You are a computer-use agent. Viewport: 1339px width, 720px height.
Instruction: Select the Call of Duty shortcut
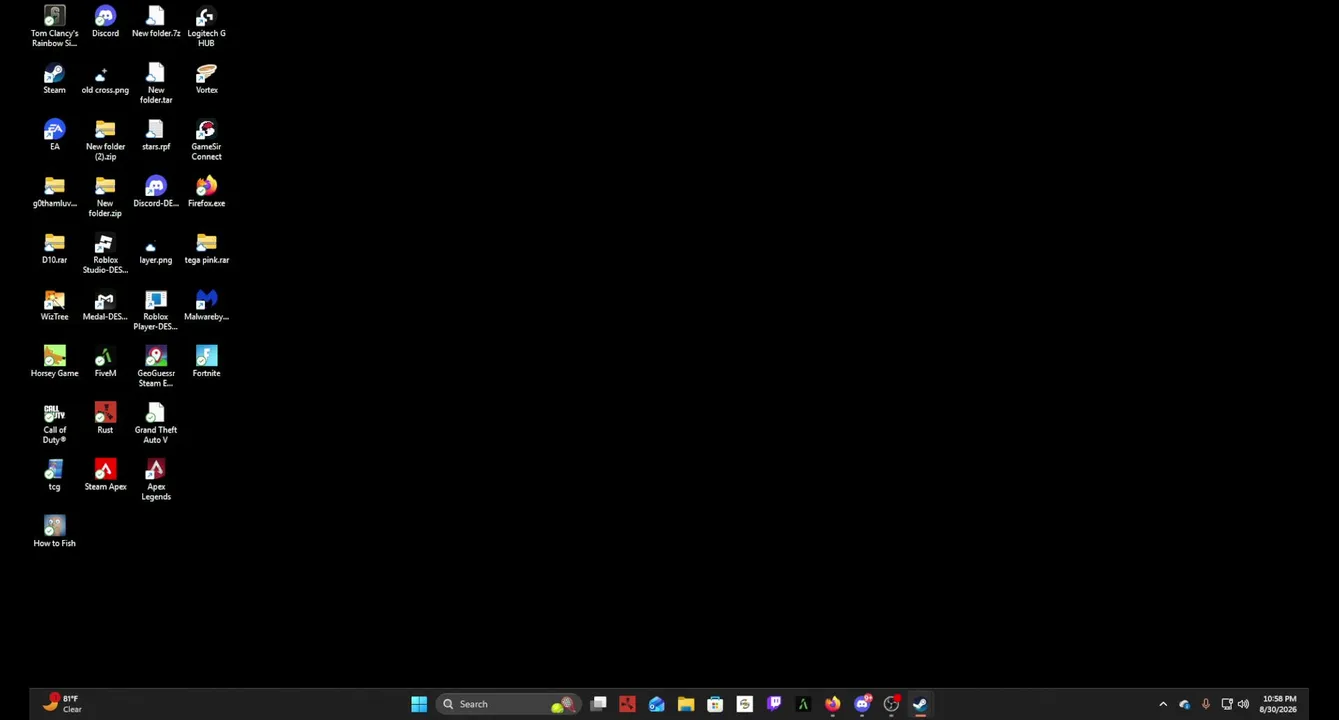(54, 424)
